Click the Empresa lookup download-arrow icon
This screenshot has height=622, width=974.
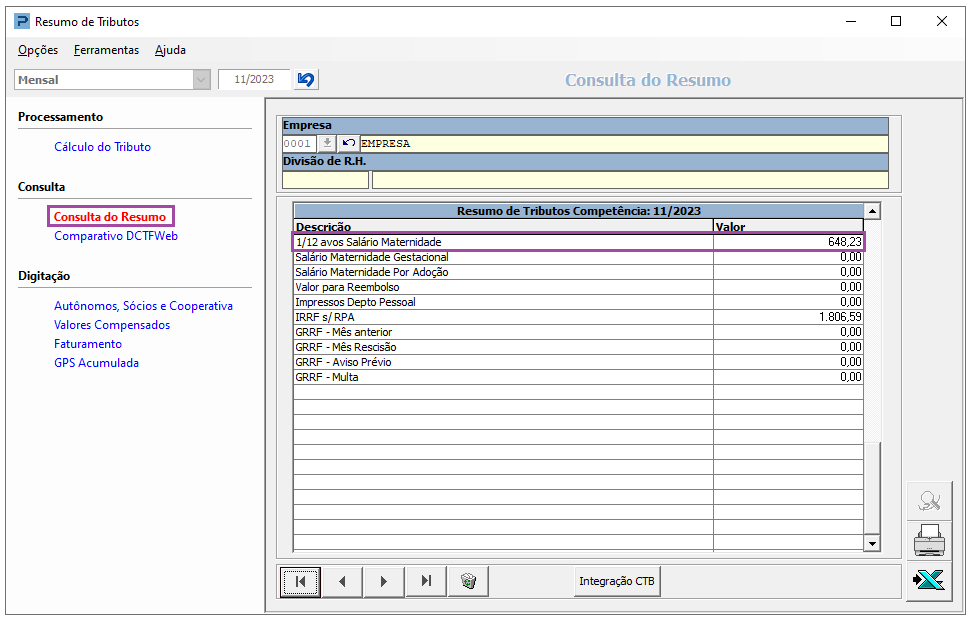click(327, 144)
